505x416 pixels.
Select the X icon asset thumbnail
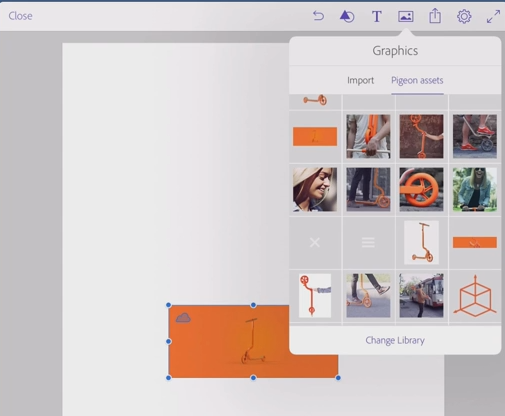click(315, 242)
